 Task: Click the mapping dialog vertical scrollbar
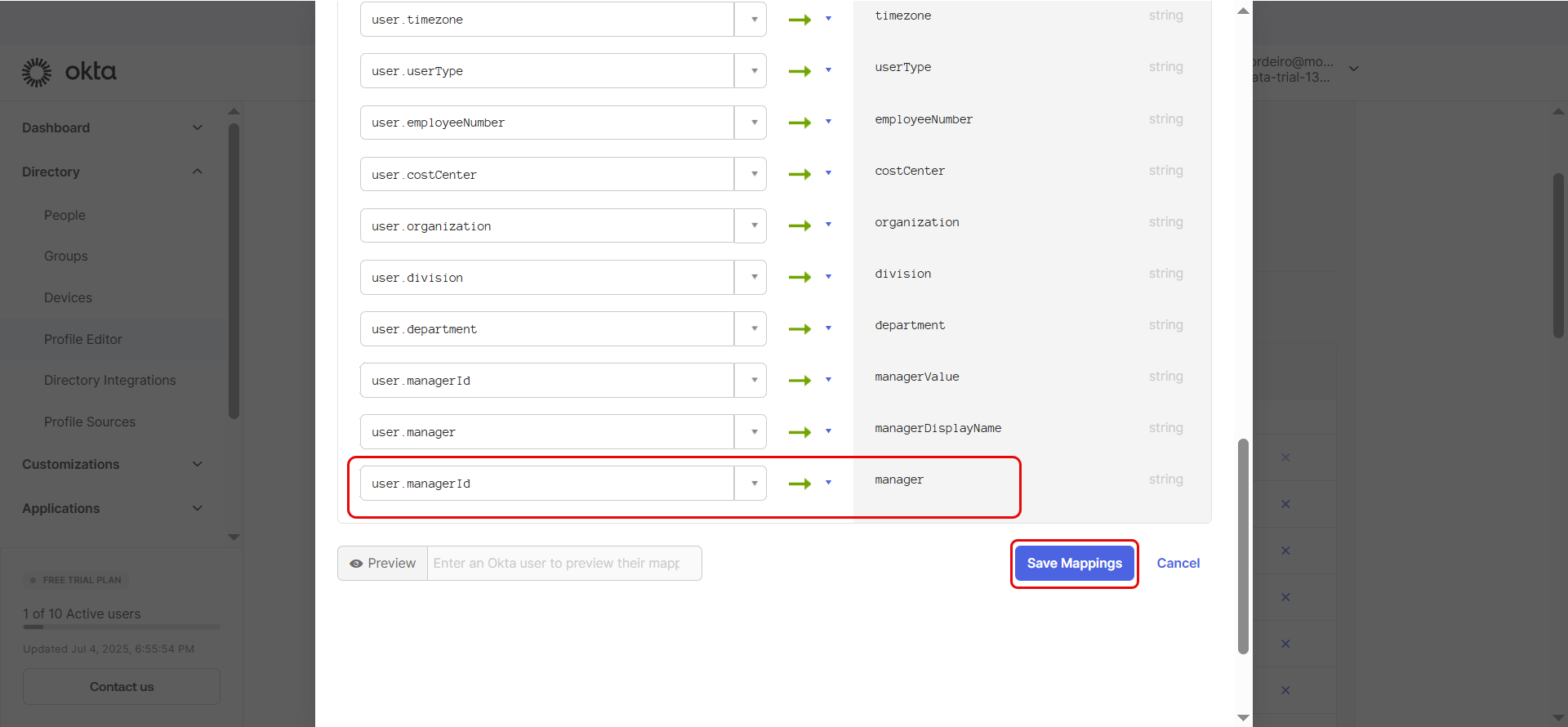pyautogui.click(x=1243, y=546)
